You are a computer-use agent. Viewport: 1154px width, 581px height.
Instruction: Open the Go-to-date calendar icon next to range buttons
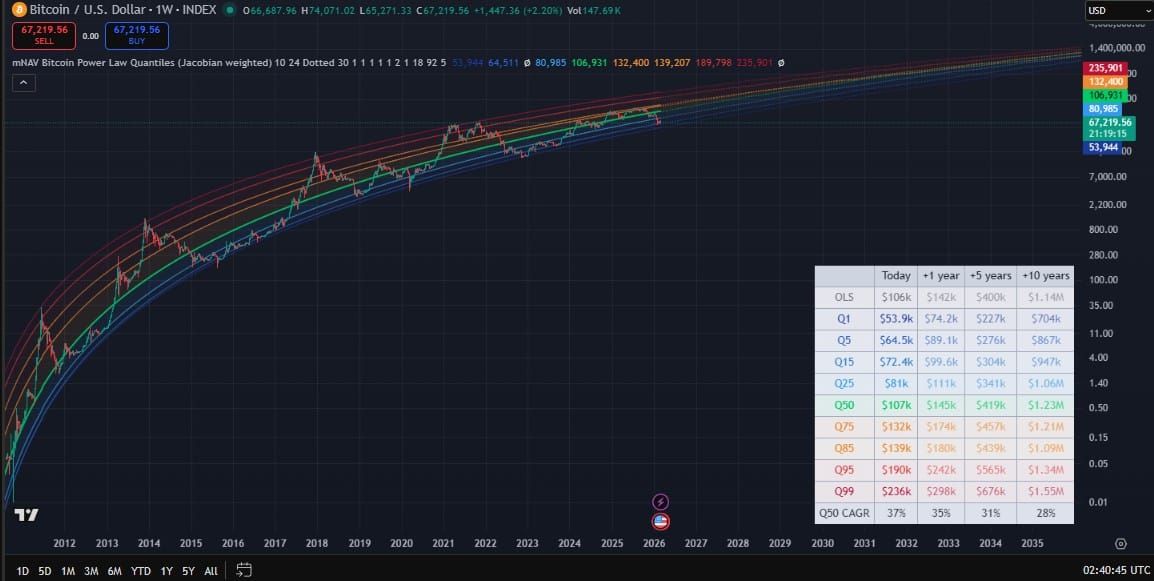[x=243, y=570]
